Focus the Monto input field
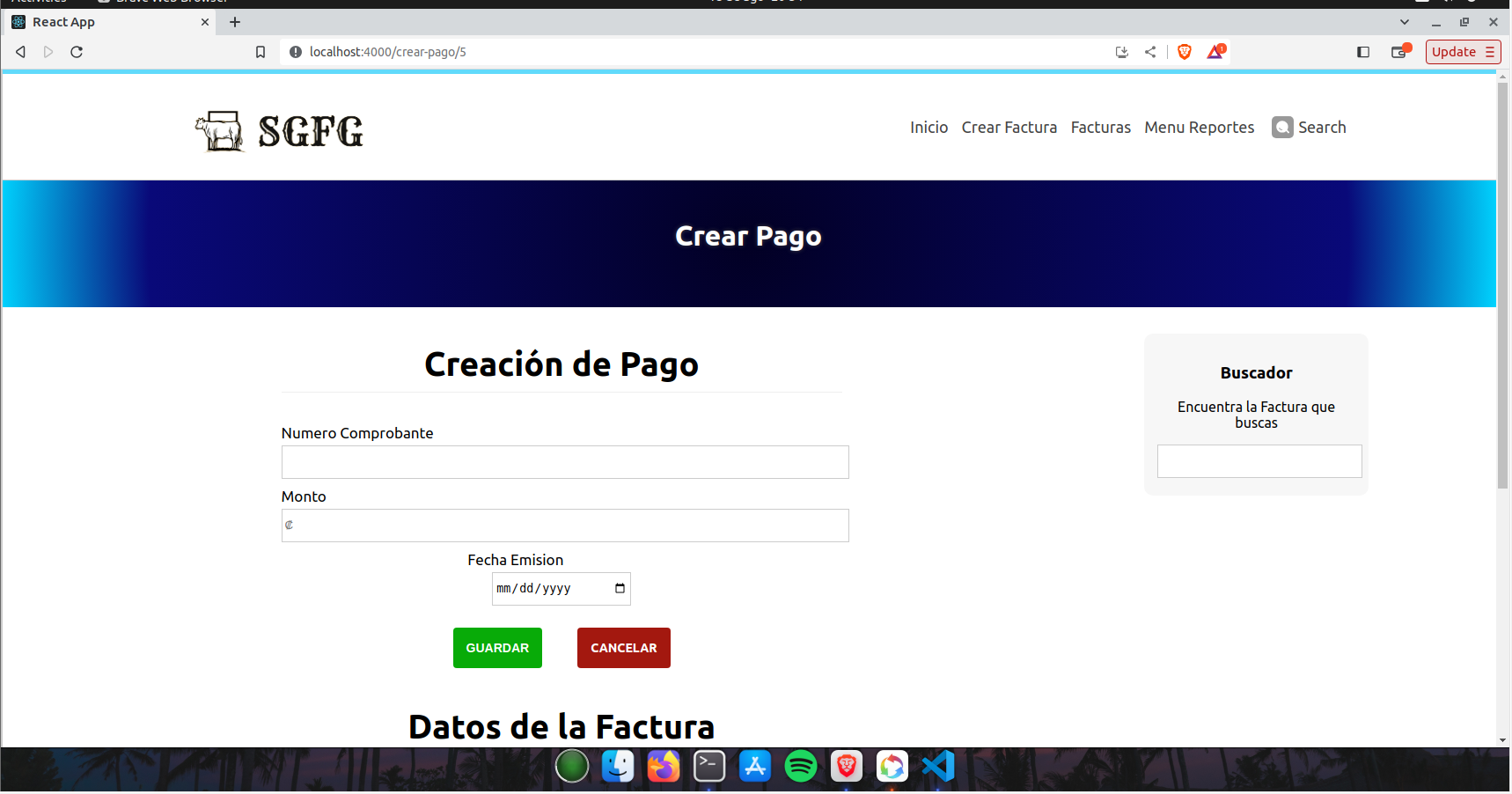The width and height of the screenshot is (1512, 794). pyautogui.click(x=565, y=526)
